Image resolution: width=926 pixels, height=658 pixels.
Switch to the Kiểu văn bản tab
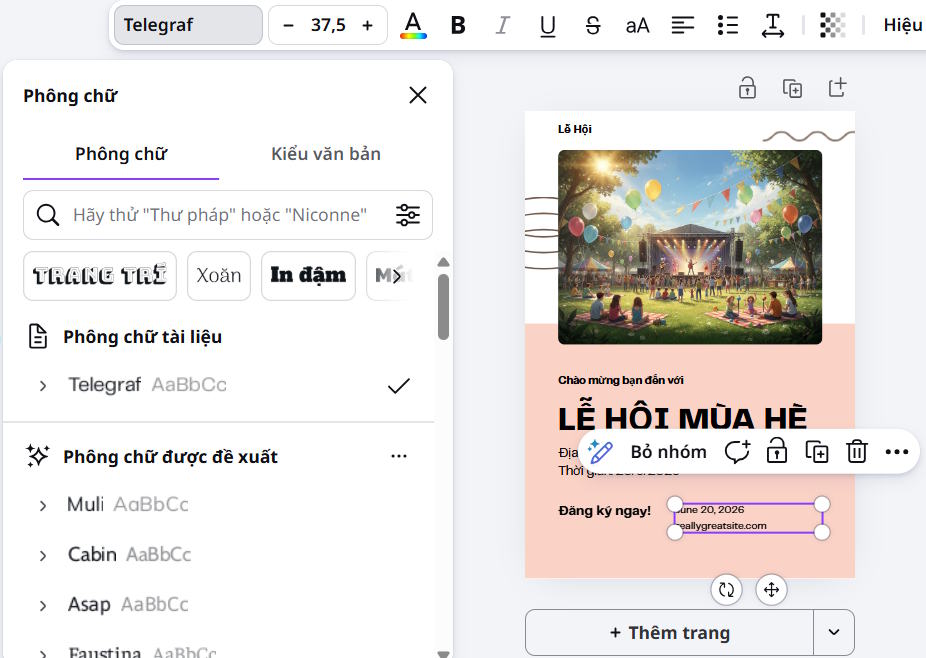click(325, 154)
